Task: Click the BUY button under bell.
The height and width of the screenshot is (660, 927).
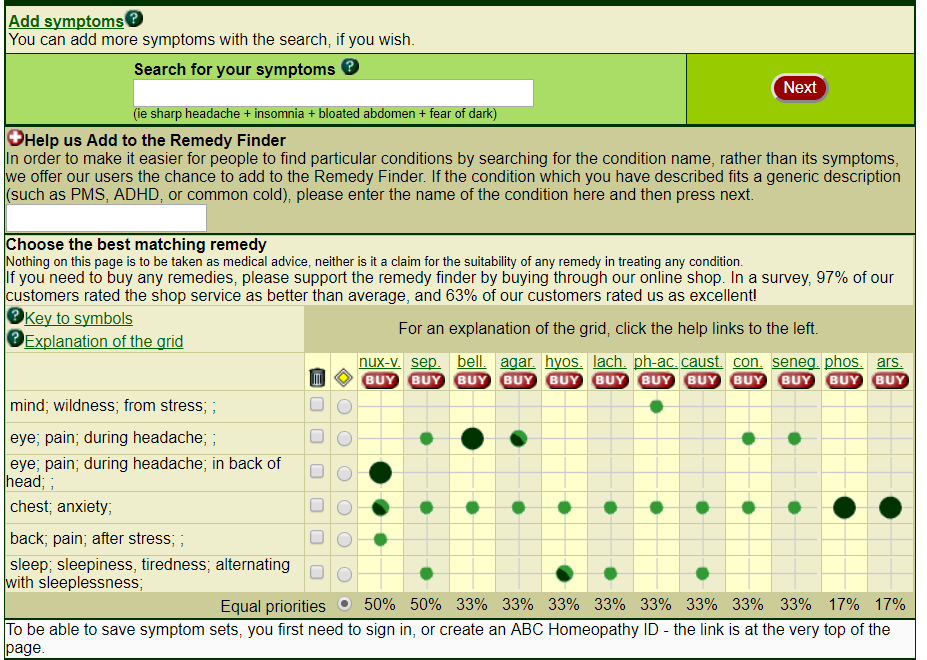Action: [472, 380]
